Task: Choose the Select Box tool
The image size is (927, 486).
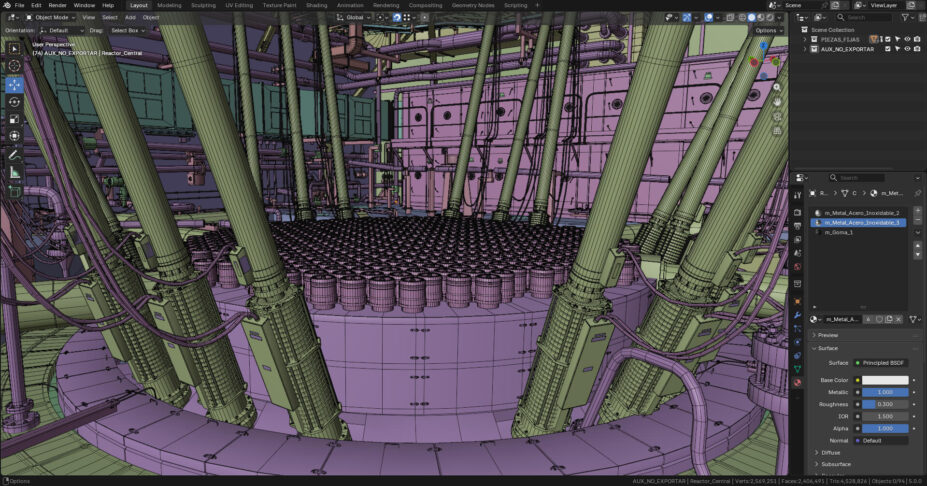Action: click(14, 48)
